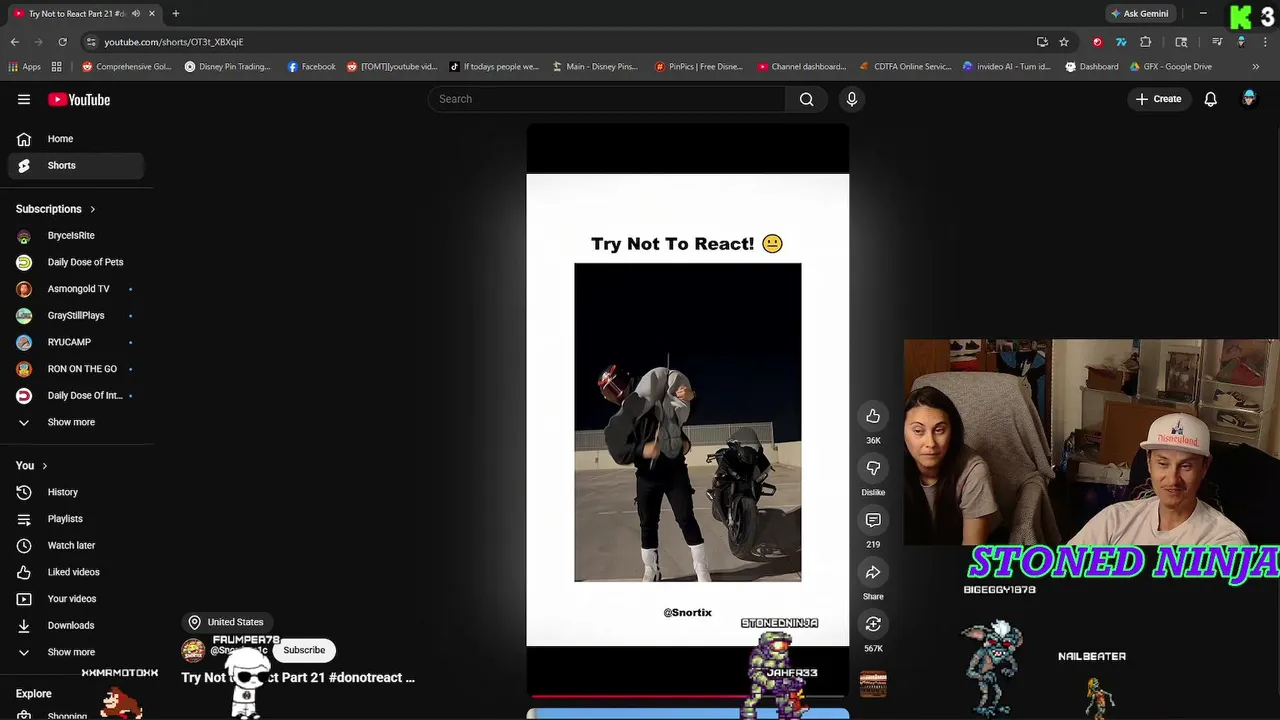
Task: Open RON ON THE GO channel
Action: coord(75,369)
